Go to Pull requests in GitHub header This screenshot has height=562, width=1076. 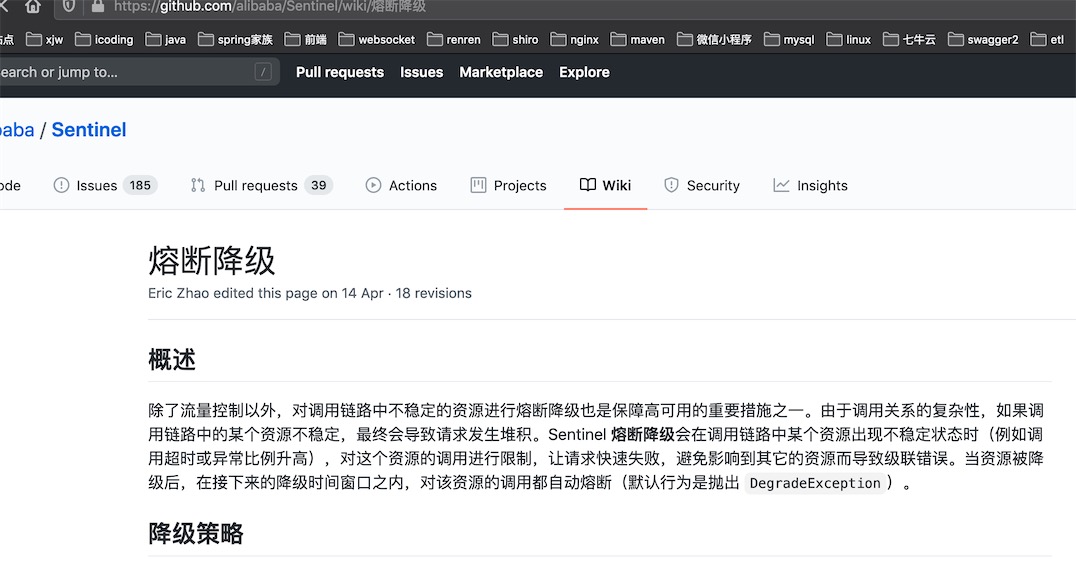[340, 72]
